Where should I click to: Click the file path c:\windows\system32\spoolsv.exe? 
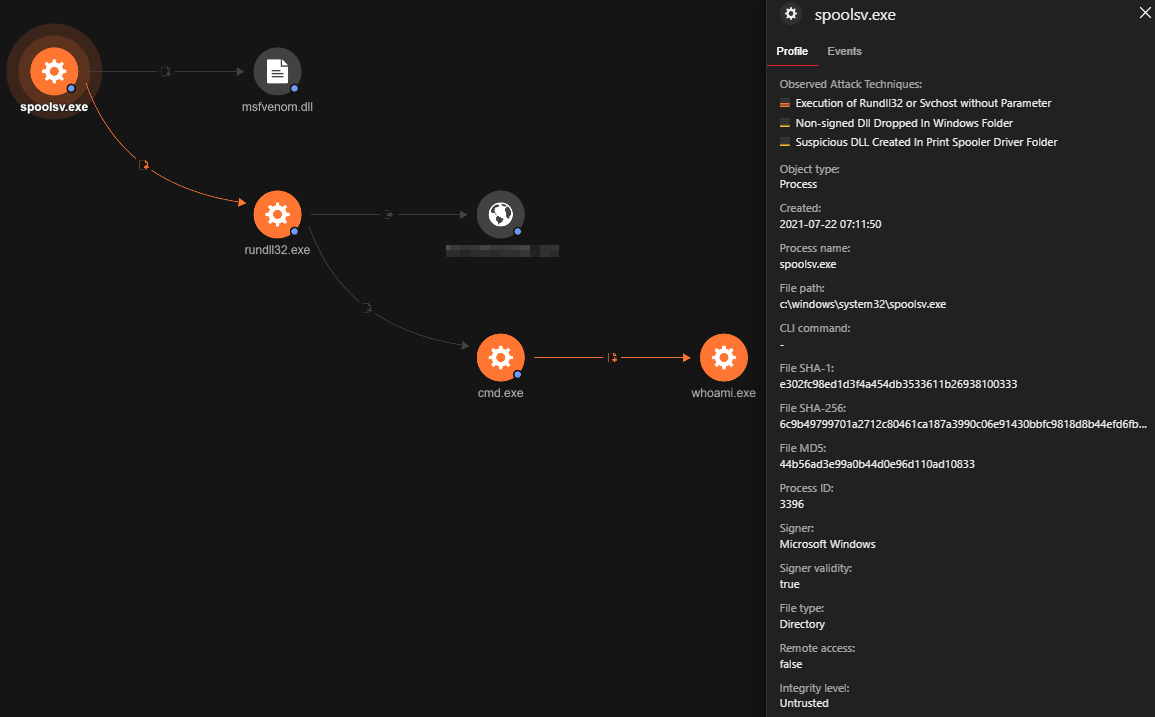pyautogui.click(x=863, y=304)
